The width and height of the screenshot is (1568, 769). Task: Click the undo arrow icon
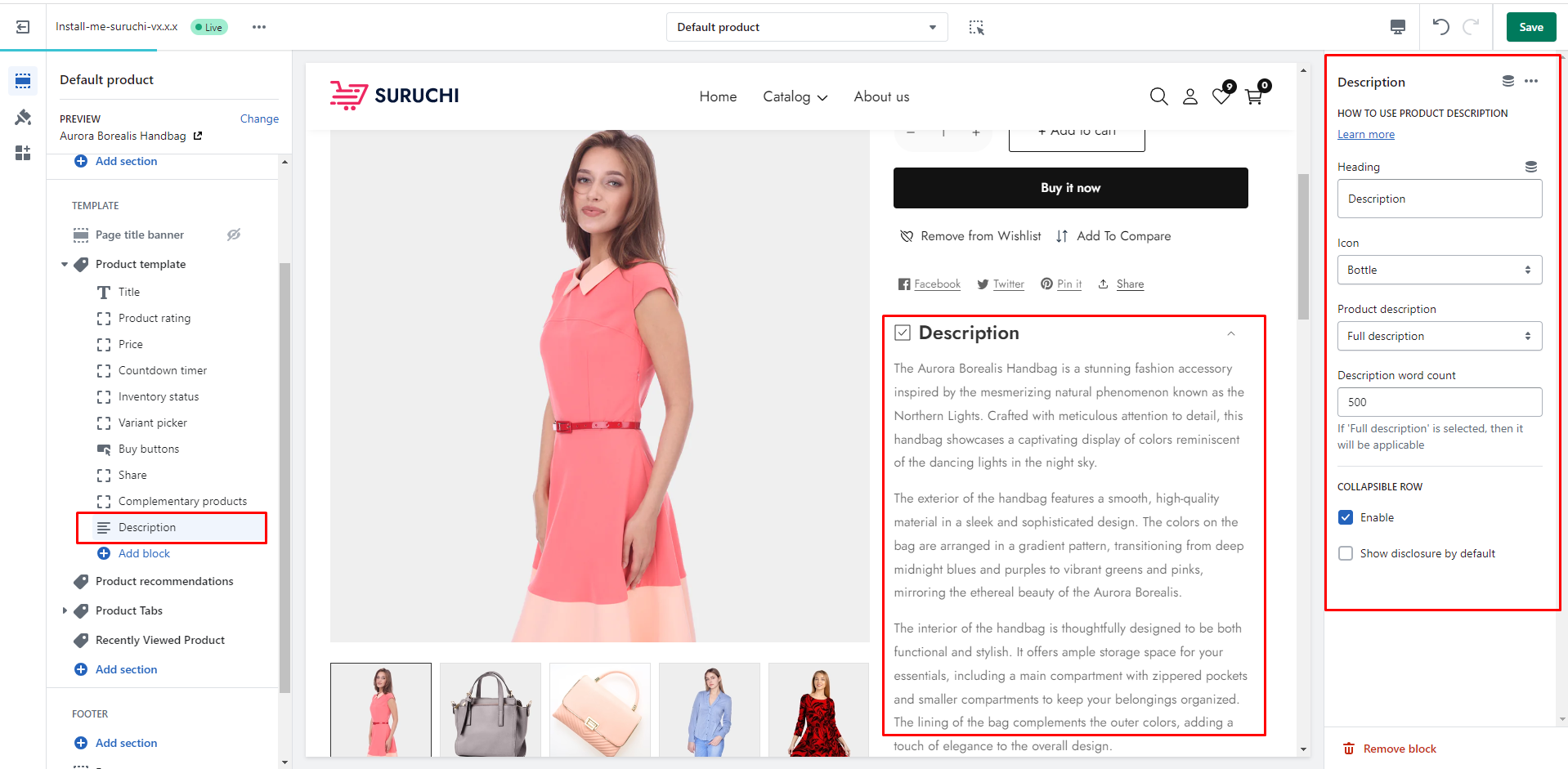tap(1440, 27)
